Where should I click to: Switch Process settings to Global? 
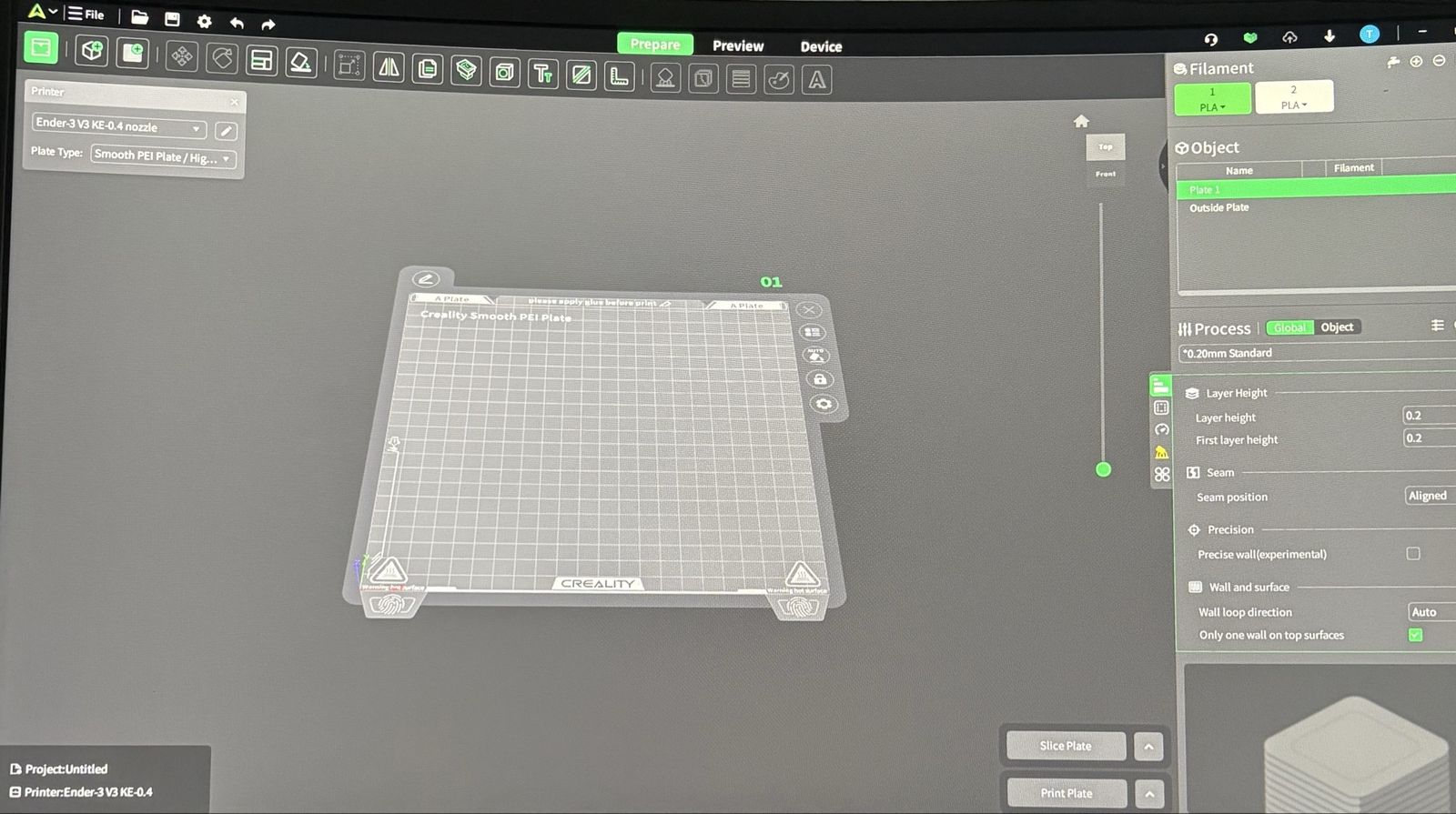pos(1289,327)
